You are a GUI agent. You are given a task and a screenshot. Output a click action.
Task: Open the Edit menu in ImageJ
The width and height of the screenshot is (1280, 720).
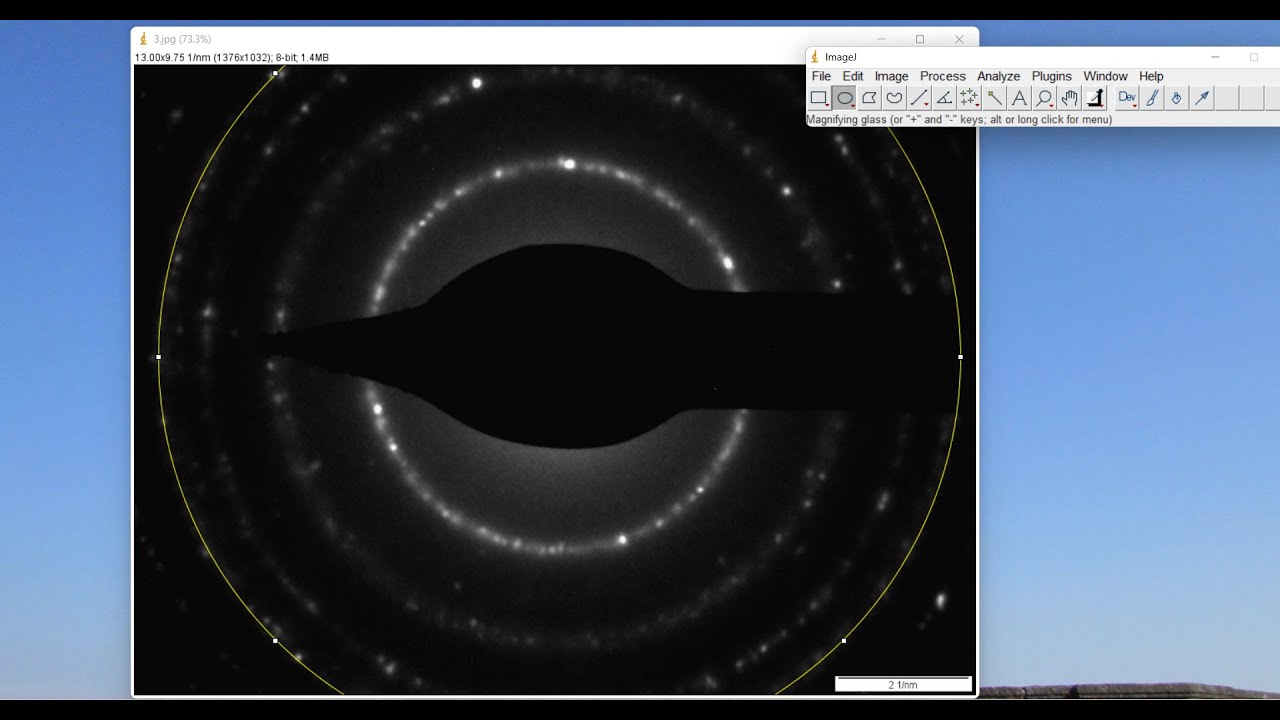point(853,76)
